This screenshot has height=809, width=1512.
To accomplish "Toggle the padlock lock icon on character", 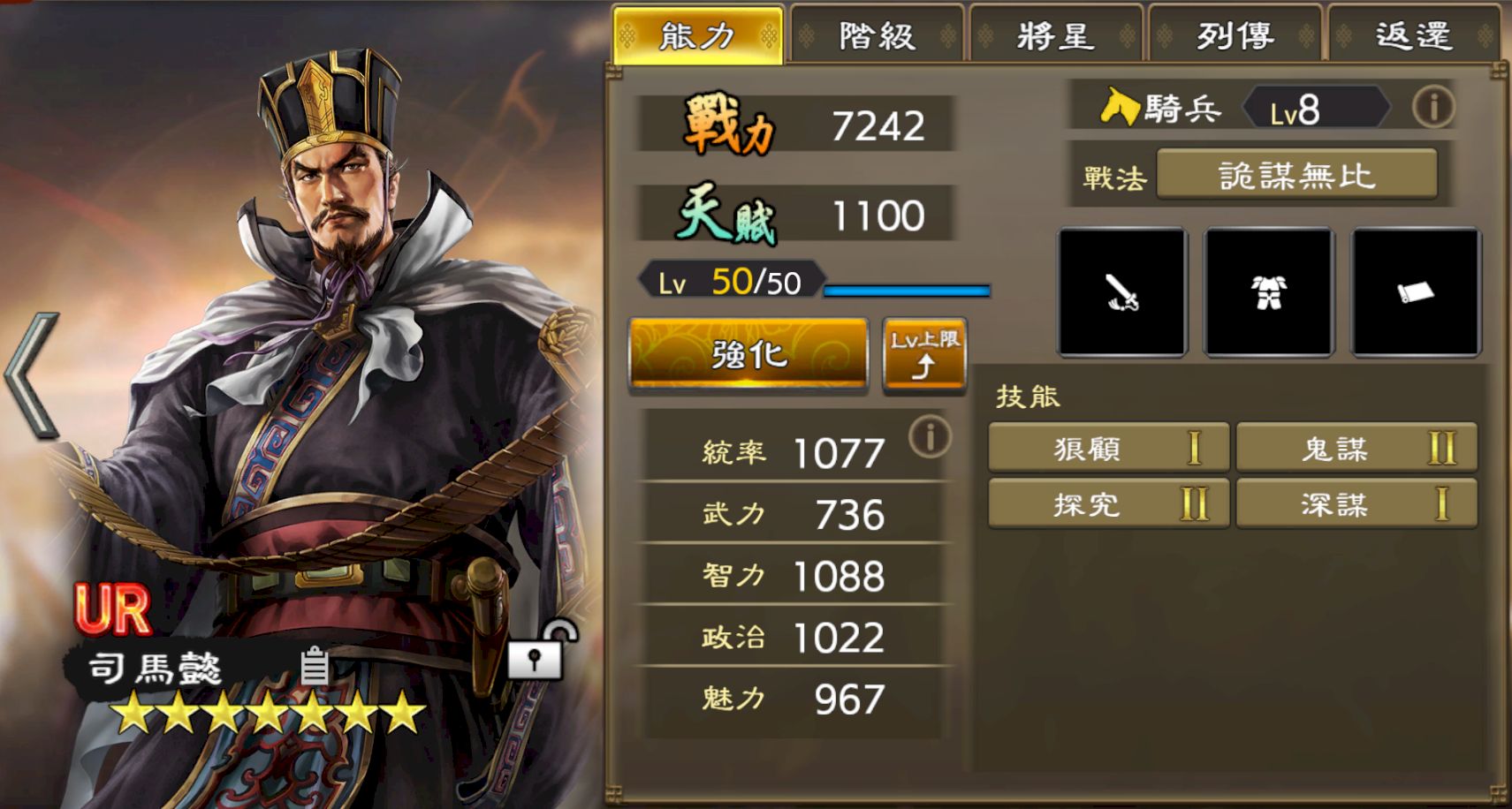I will 541,649.
